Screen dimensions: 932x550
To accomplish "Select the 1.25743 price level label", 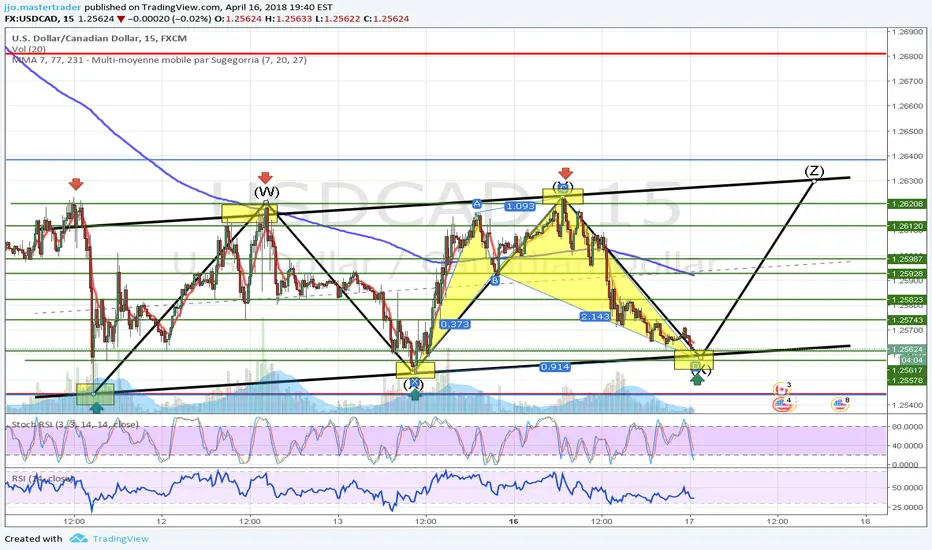I will coord(906,320).
